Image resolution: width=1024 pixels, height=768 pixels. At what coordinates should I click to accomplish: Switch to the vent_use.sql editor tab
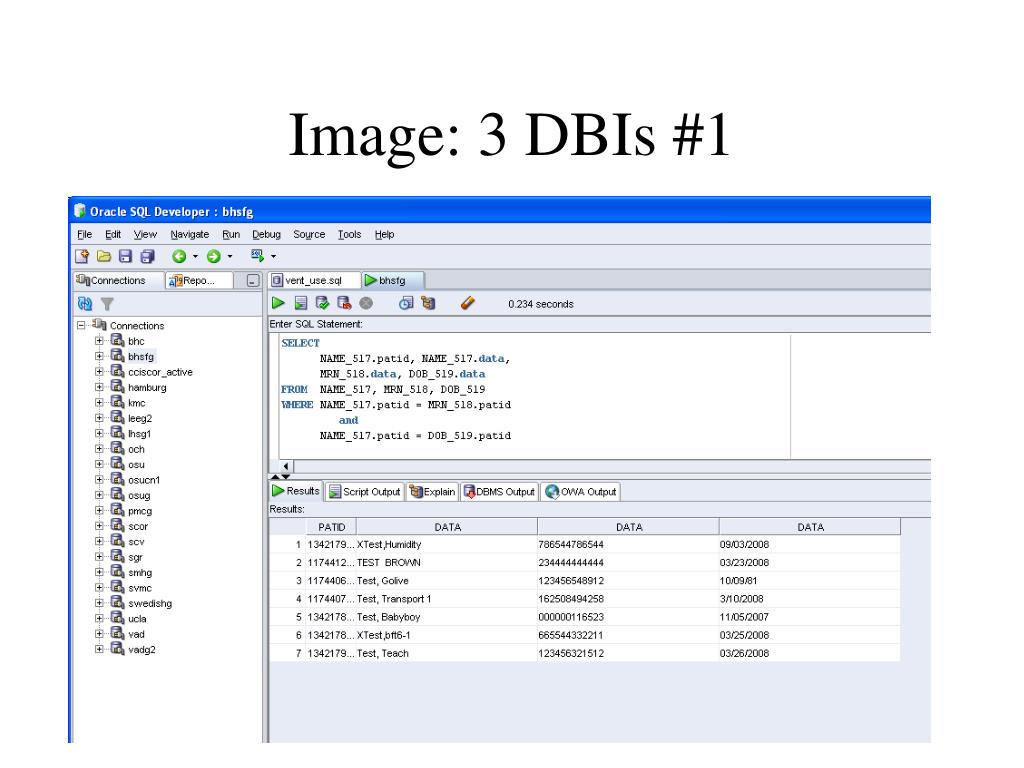point(314,281)
